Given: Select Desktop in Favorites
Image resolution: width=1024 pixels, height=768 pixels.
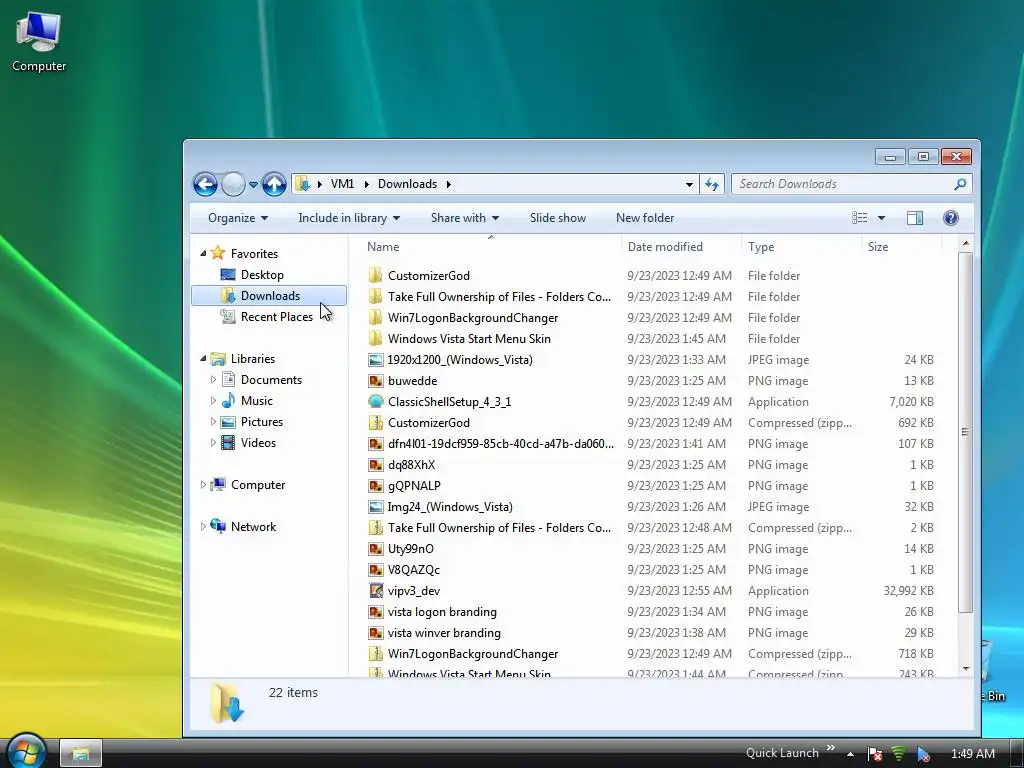Looking at the screenshot, I should [x=262, y=275].
